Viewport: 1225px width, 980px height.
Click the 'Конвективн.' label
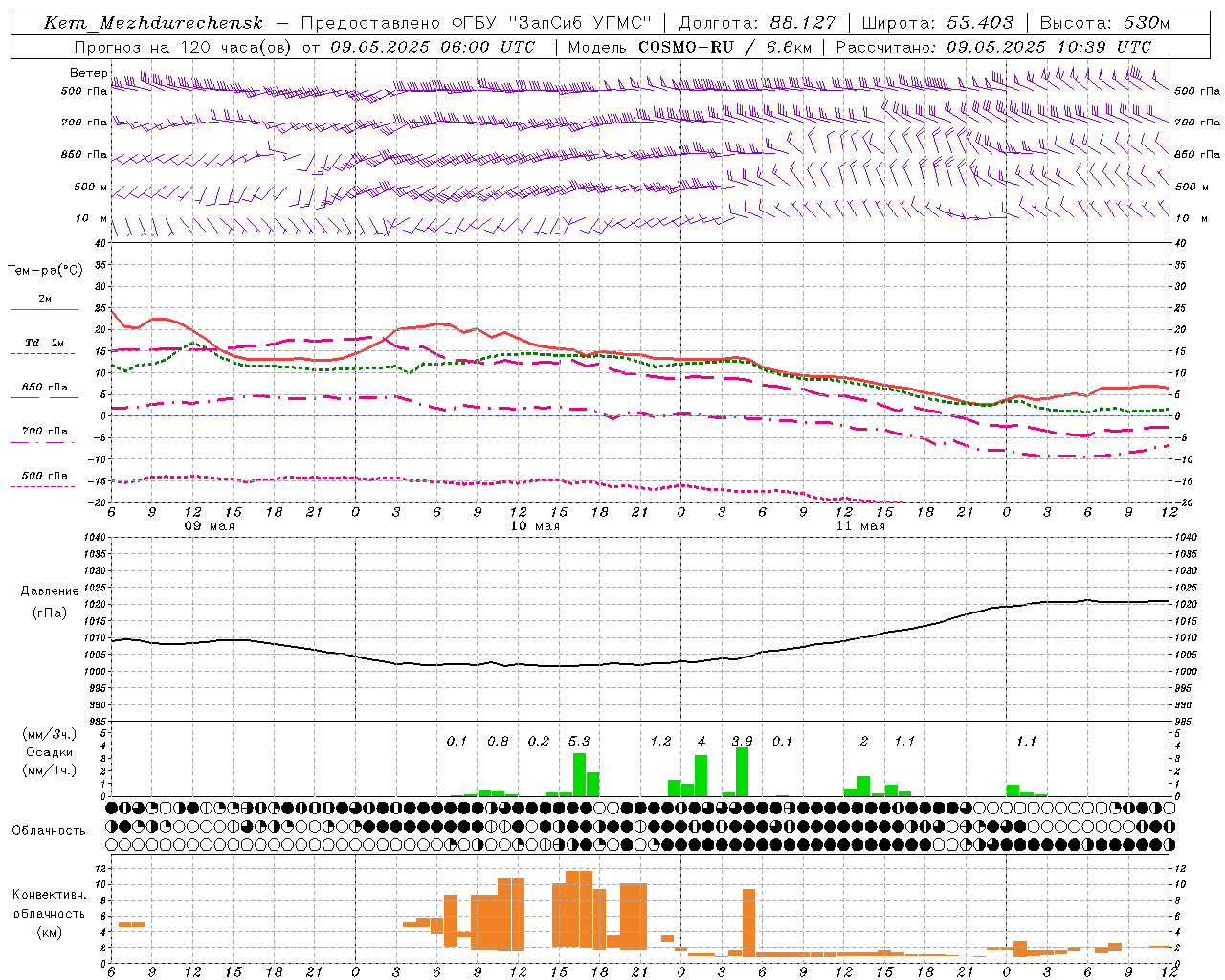click(x=49, y=895)
